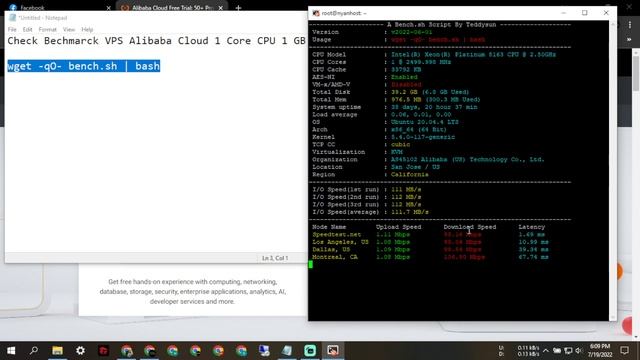Open Settings gear on taskbar
The height and width of the screenshot is (360, 640).
pos(80,351)
